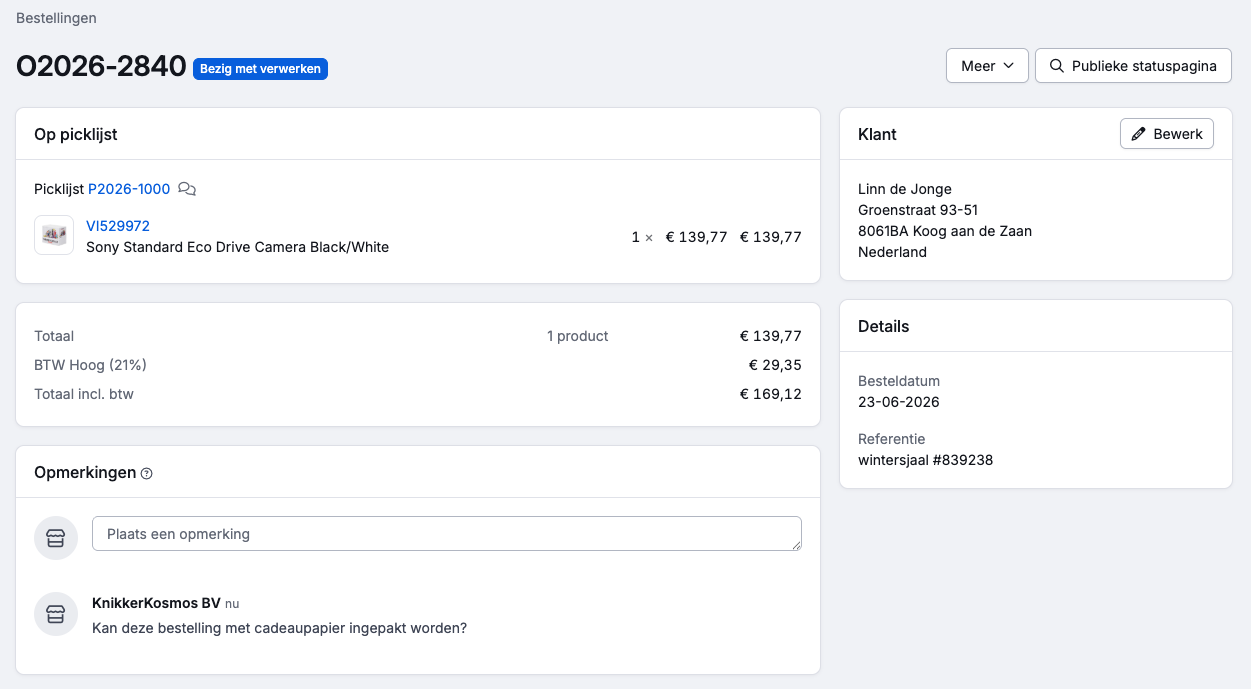Screen dimensions: 1251x689
Task: Edit the customer via the Bewerk button
Action: click(x=1167, y=134)
